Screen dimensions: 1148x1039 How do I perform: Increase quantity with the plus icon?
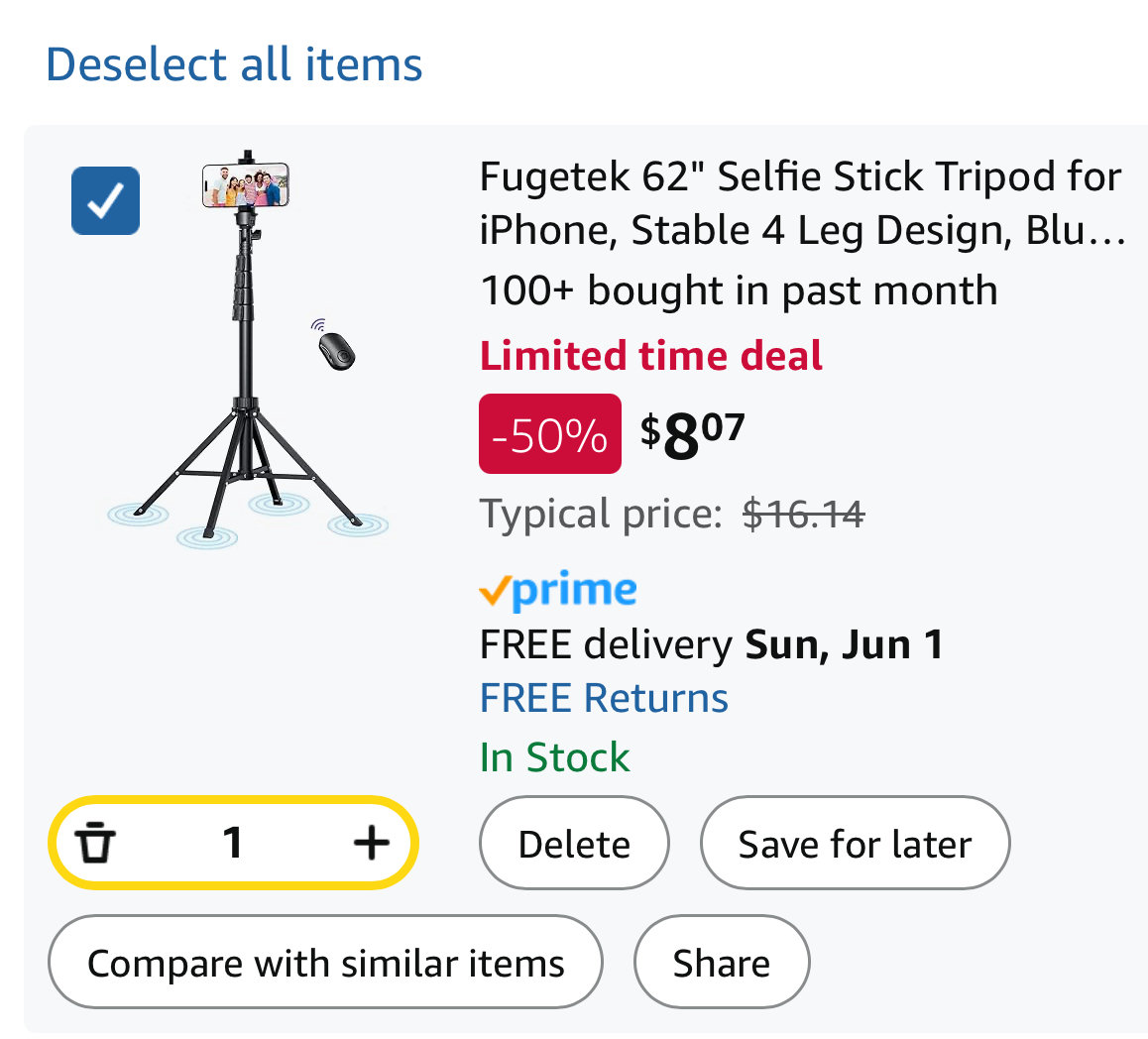coord(371,844)
